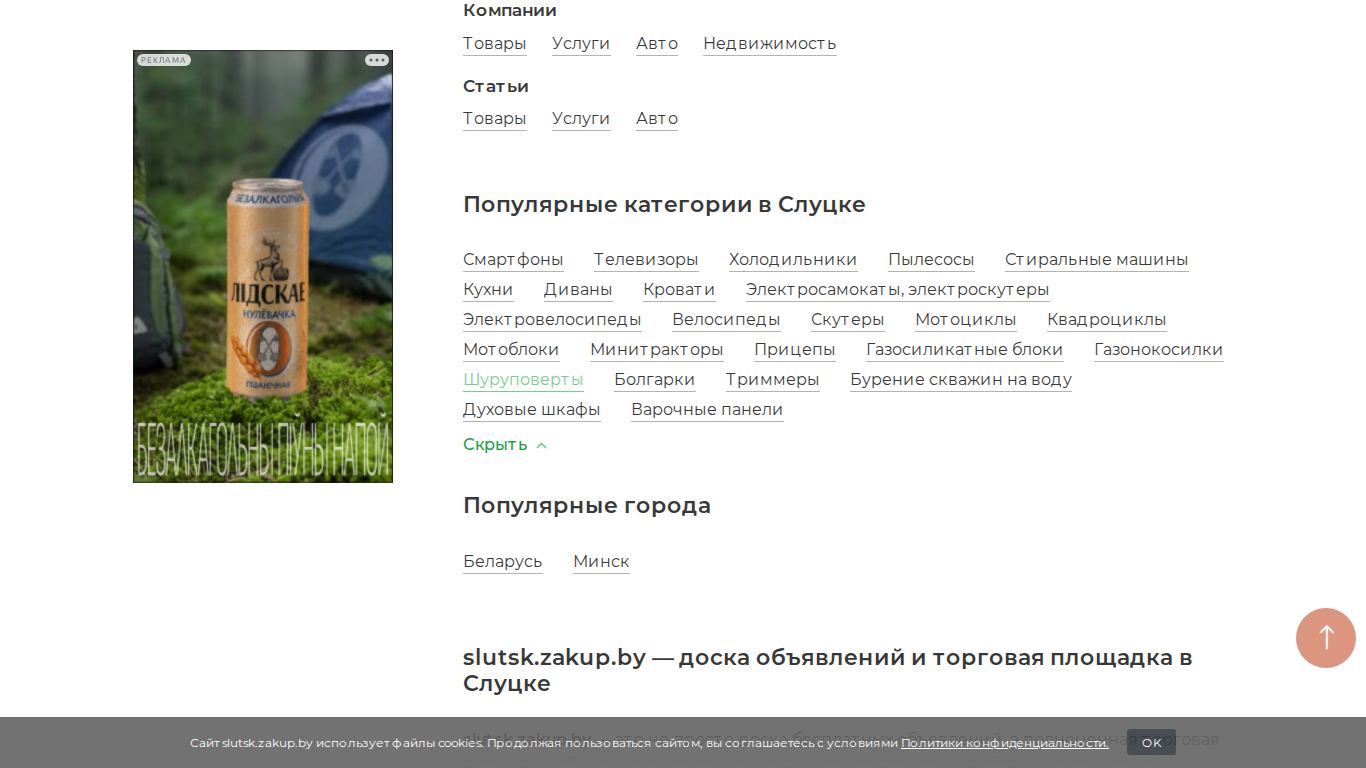The width and height of the screenshot is (1366, 768).
Task: Go to the Стиральные машины category
Action: (1097, 259)
